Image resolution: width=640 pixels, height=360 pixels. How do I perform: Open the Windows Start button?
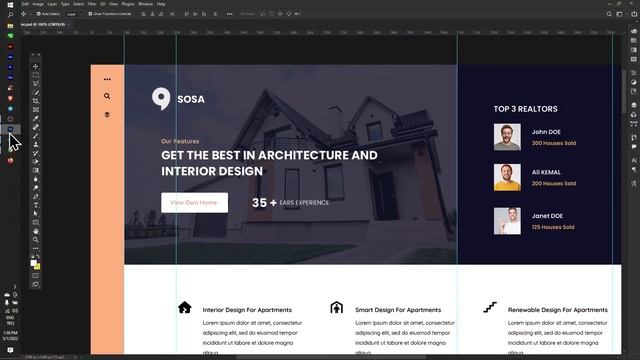coord(10,4)
